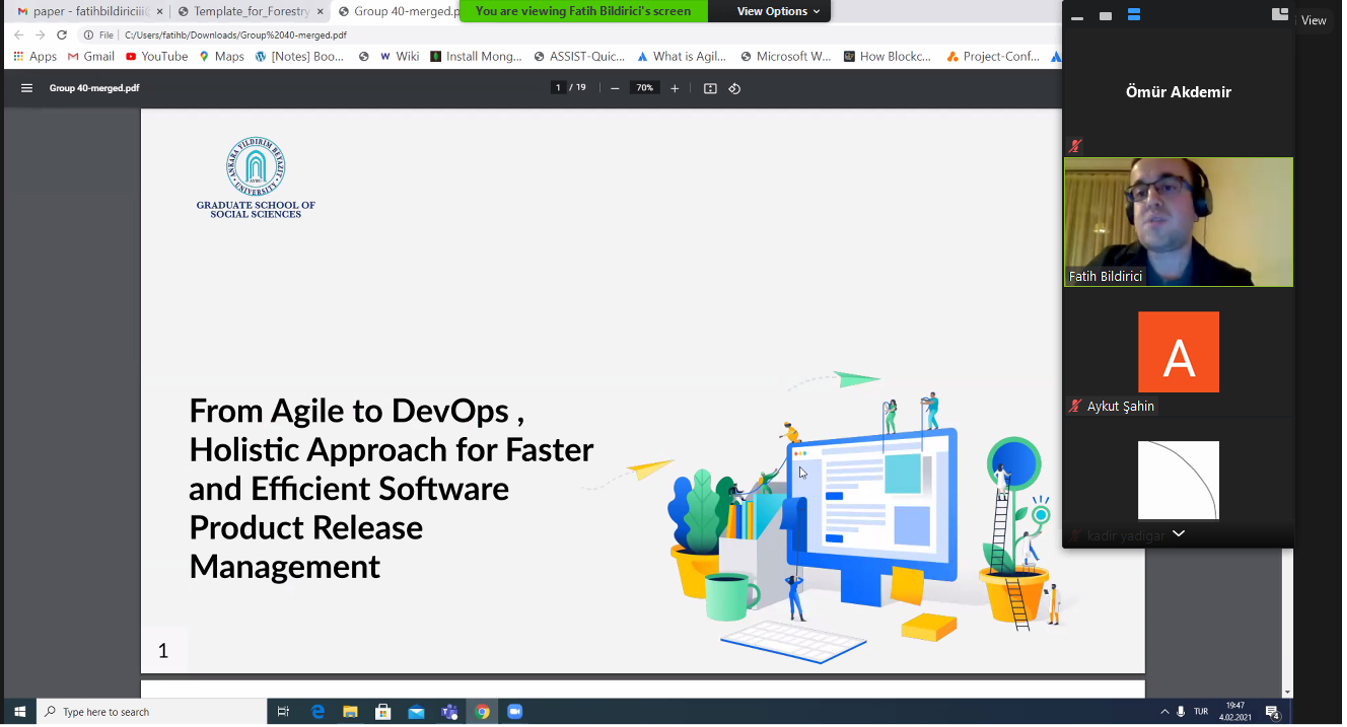Reload the browser page

click(x=62, y=35)
